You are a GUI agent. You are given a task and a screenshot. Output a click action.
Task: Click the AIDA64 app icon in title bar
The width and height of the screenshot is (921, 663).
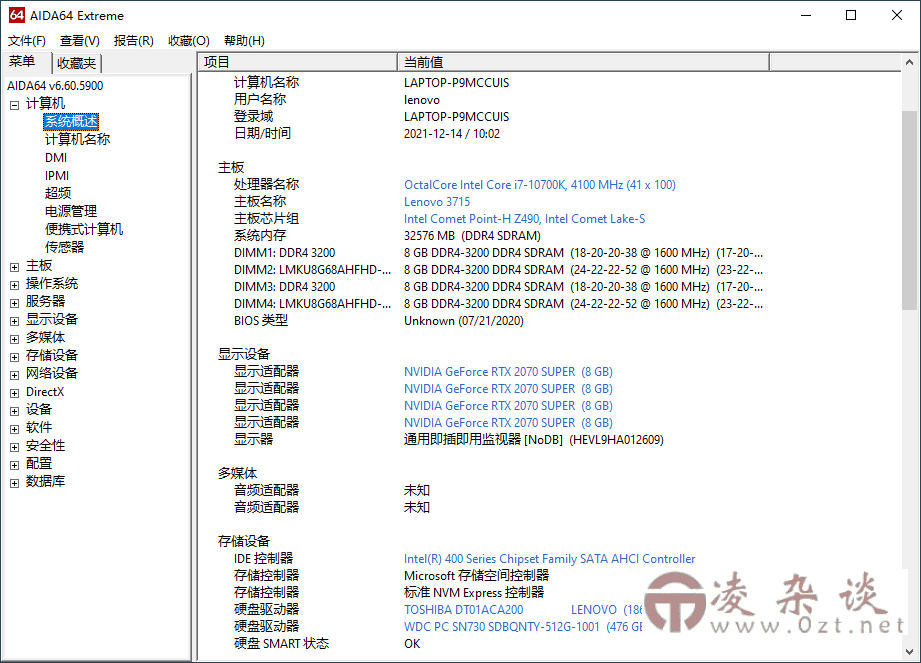click(x=16, y=15)
